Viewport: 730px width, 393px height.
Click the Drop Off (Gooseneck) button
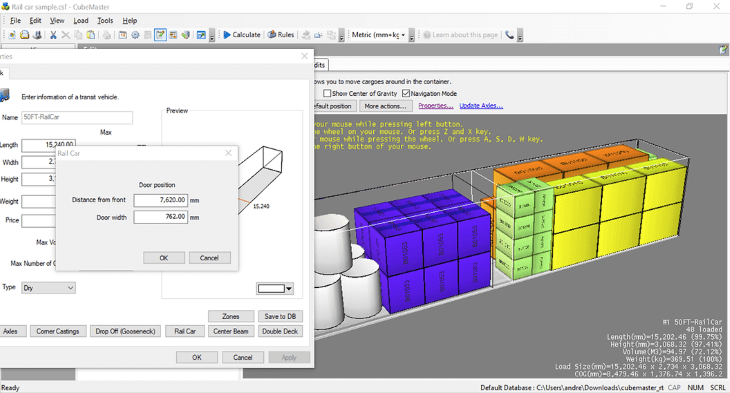(125, 331)
